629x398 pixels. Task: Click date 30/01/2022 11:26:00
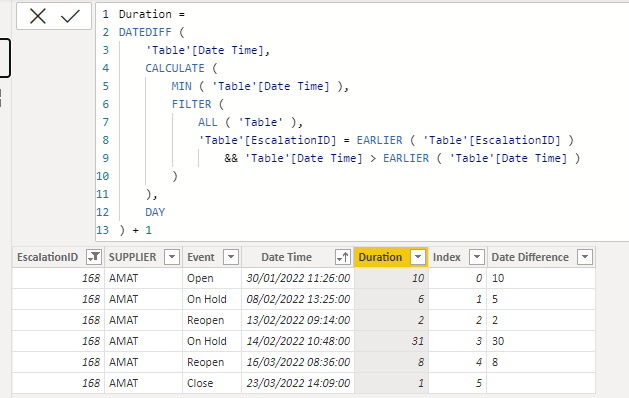[298, 278]
